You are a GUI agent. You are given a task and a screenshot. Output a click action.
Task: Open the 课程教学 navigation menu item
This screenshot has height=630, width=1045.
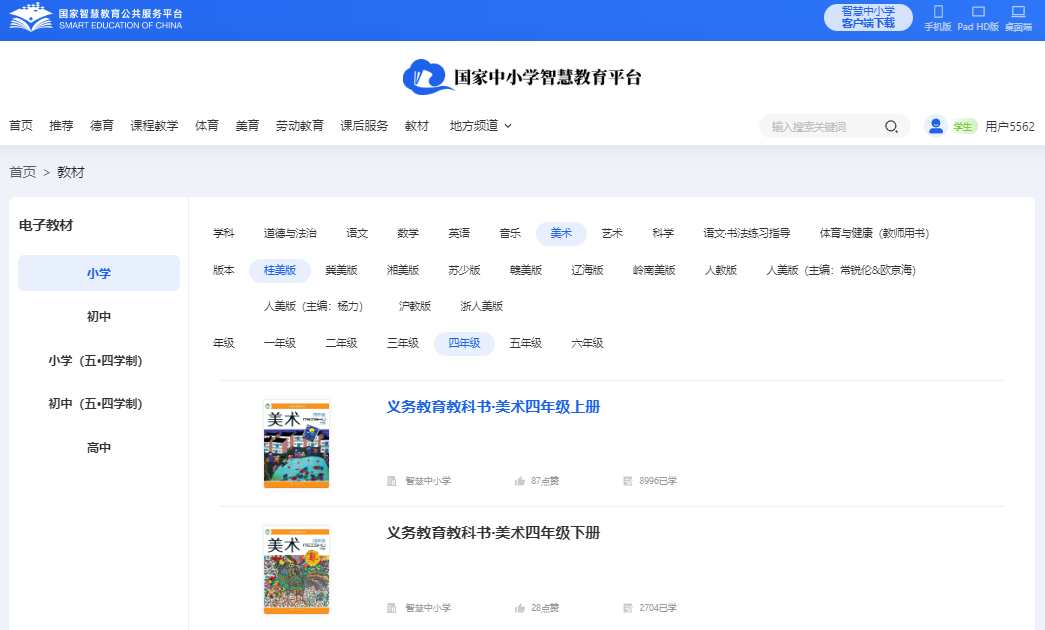click(x=154, y=126)
